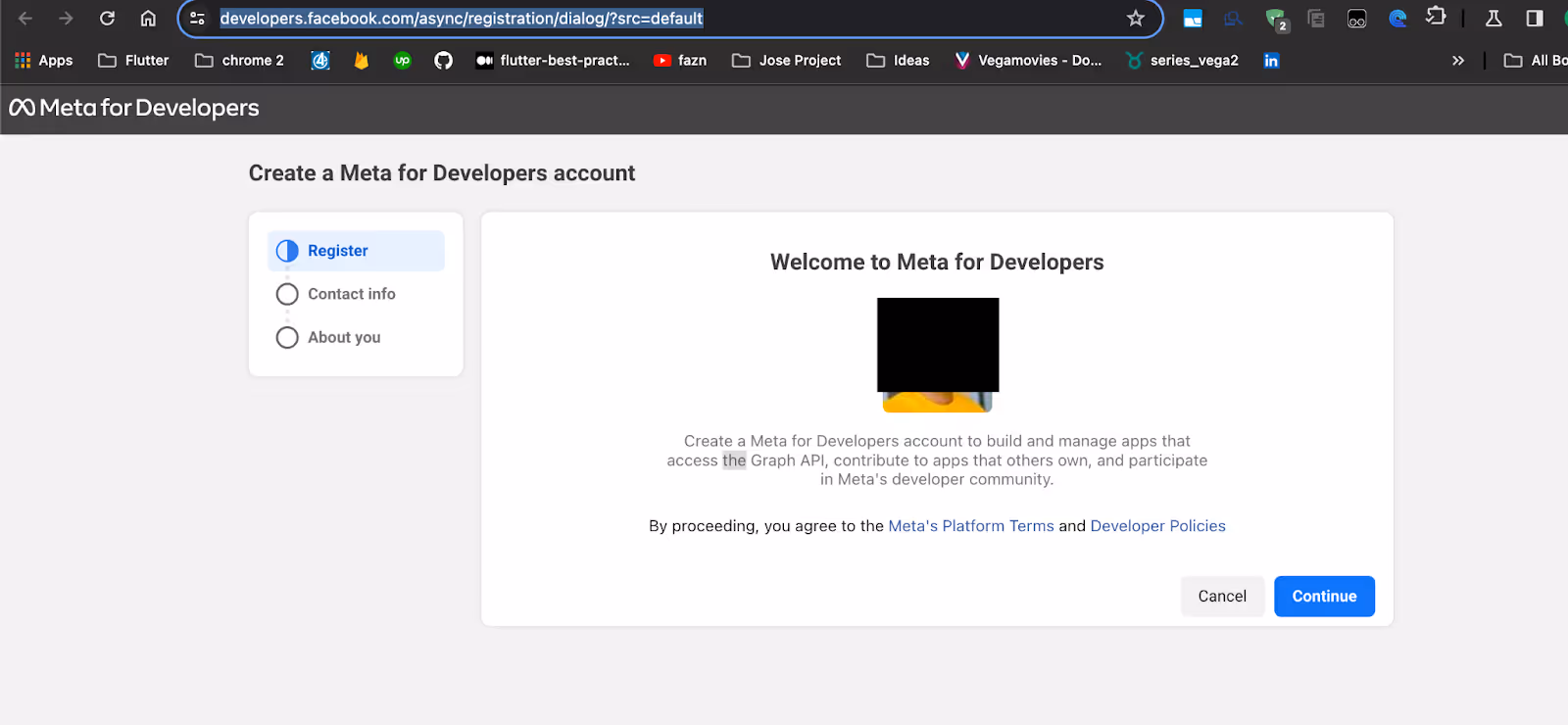The height and width of the screenshot is (725, 1568).
Task: Click the Meta for Developers logo
Action: click(134, 108)
